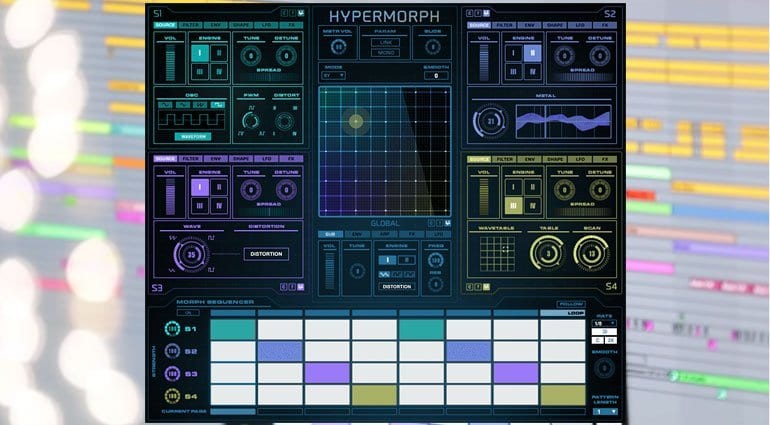The image size is (770, 425).
Task: Open the S4 Env tab
Action: 529,159
